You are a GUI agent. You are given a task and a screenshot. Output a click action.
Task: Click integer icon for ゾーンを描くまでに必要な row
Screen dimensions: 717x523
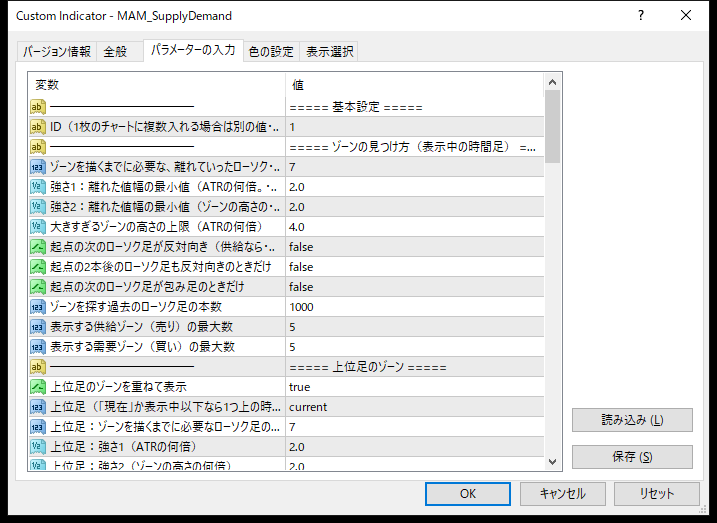tap(38, 167)
